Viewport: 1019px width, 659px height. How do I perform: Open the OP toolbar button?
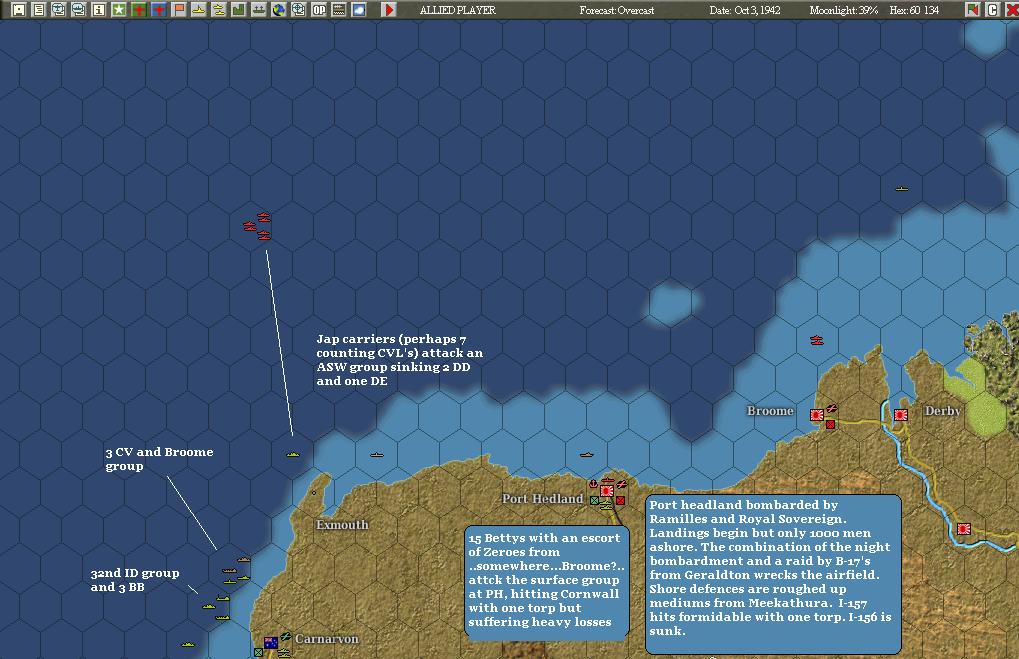[x=318, y=10]
